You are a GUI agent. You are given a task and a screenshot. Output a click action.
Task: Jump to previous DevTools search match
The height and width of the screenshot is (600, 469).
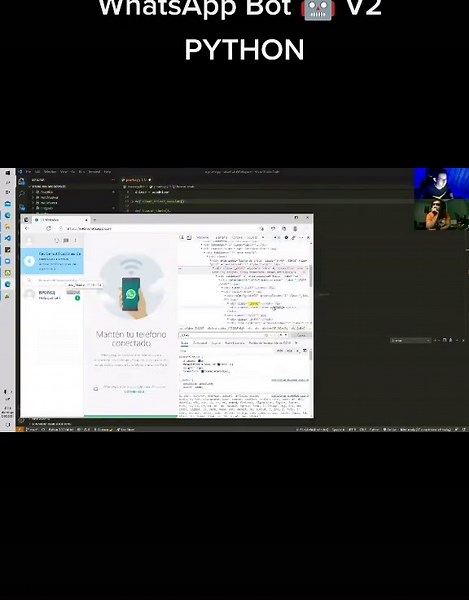pos(280,335)
